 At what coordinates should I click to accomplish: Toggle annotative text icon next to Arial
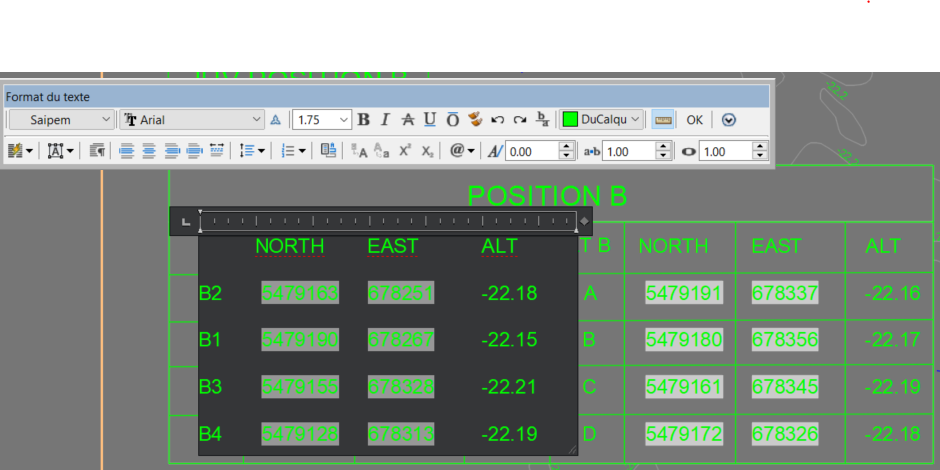275,120
